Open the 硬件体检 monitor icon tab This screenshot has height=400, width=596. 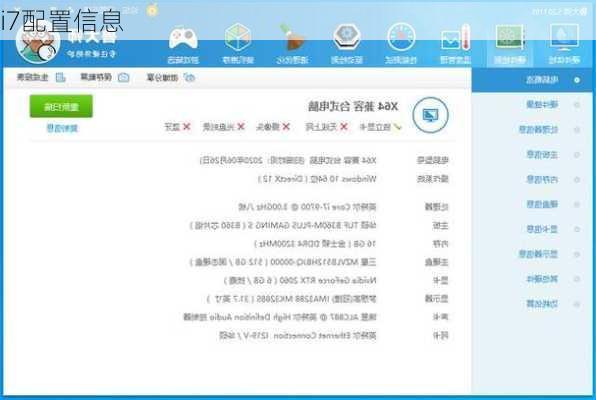coord(564,38)
